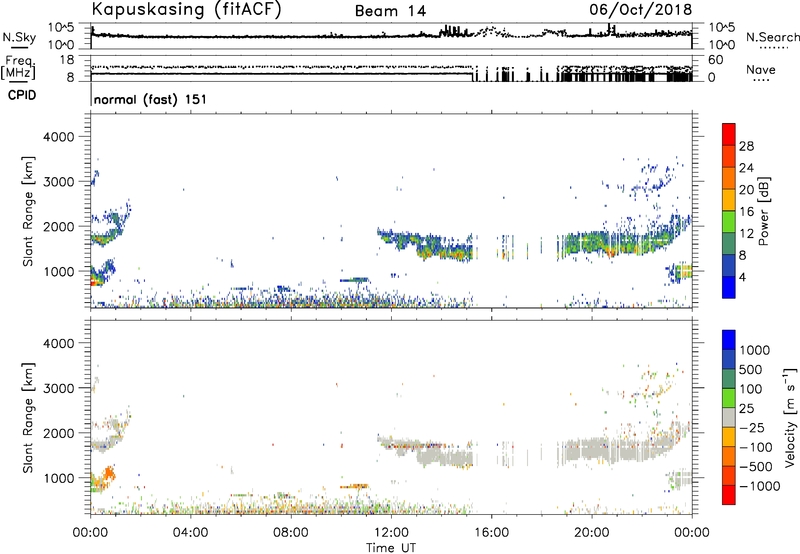
Task: Click the '18' frequency axis tick
Action: tap(67, 60)
